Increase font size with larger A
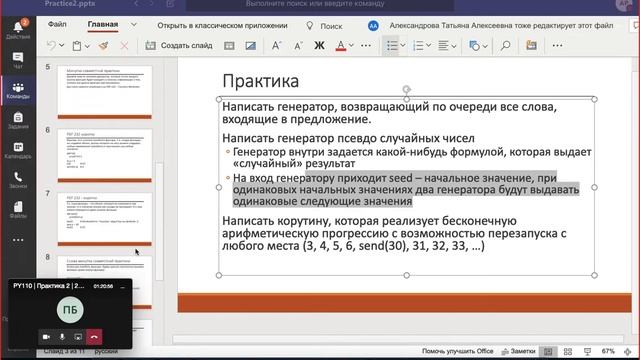Image resolution: width=640 pixels, height=360 pixels. (276, 45)
